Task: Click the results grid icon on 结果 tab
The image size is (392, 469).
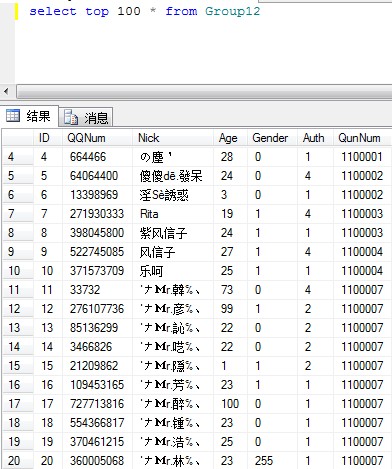Action: tap(13, 116)
